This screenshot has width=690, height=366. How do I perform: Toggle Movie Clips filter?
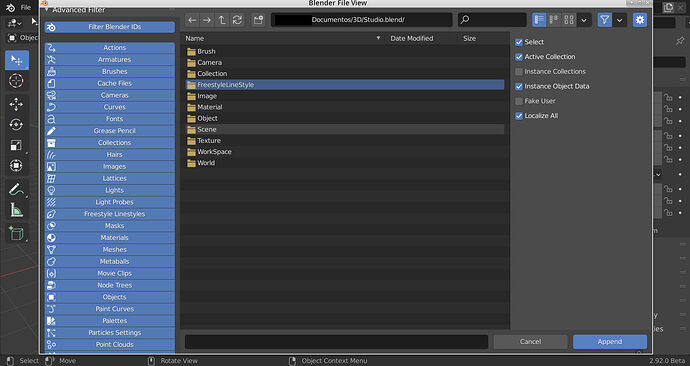[x=110, y=273]
